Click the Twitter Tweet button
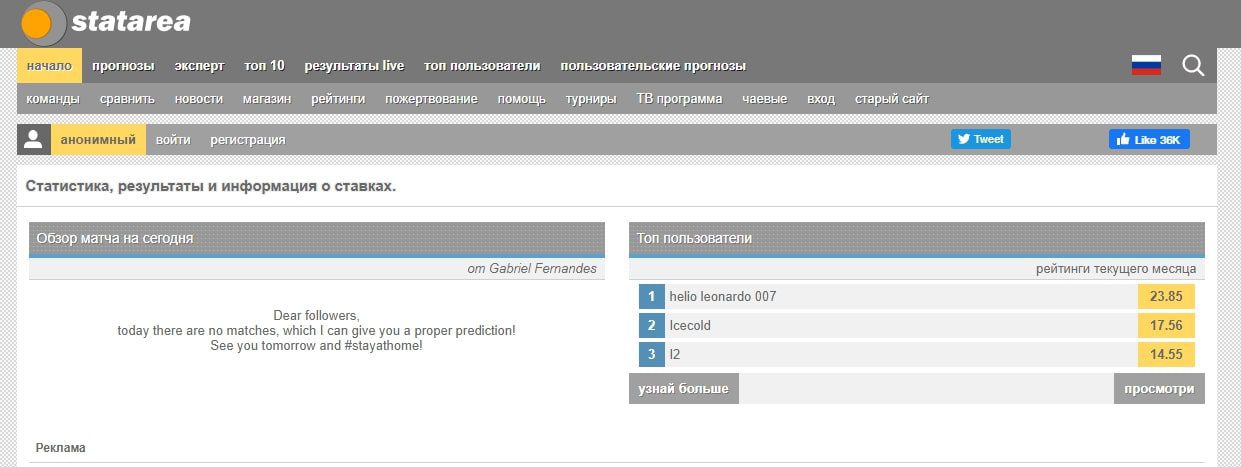This screenshot has height=467, width=1241. pyautogui.click(x=980, y=139)
